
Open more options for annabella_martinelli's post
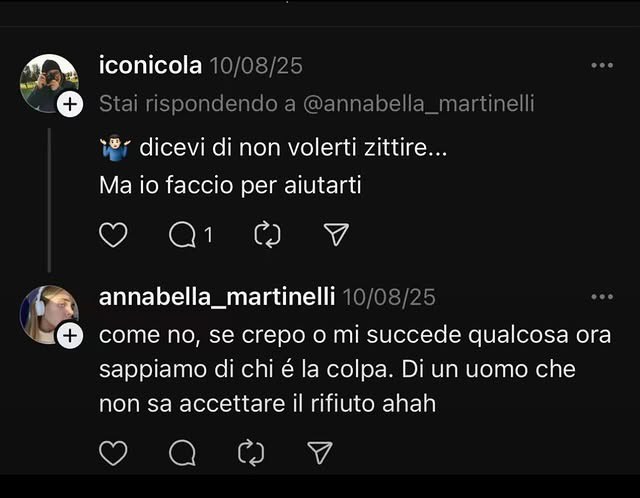pyautogui.click(x=602, y=297)
